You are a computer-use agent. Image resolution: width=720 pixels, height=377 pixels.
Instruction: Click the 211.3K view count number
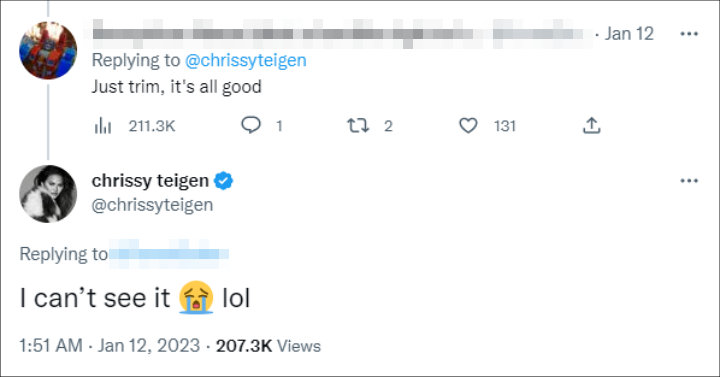(x=152, y=126)
